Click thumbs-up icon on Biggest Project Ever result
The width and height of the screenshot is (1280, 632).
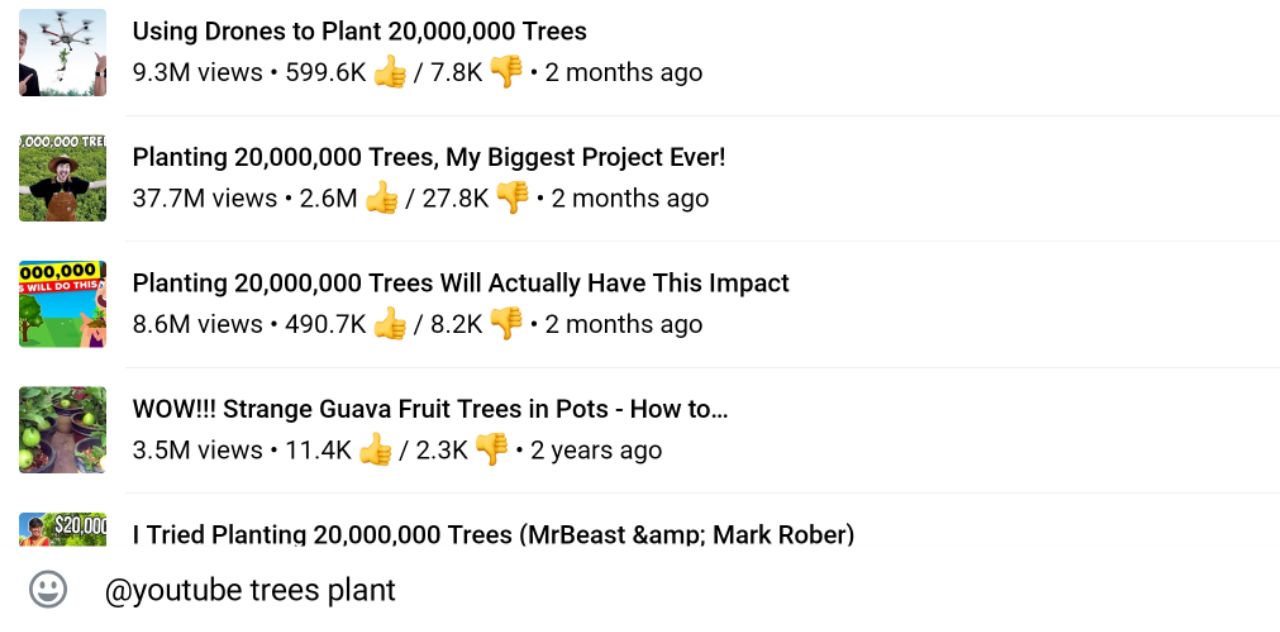click(381, 198)
